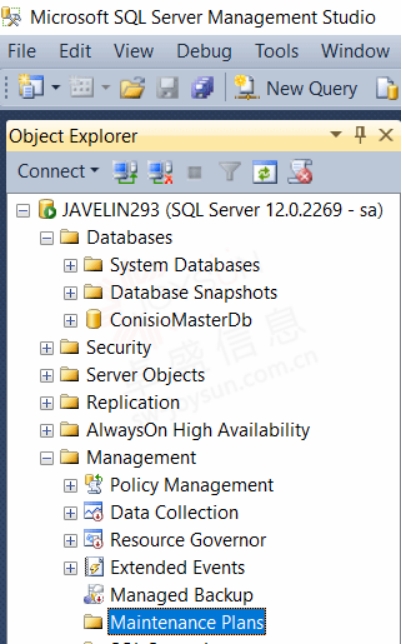
Task: Click the New Project toolbar icon
Action: coord(31,87)
